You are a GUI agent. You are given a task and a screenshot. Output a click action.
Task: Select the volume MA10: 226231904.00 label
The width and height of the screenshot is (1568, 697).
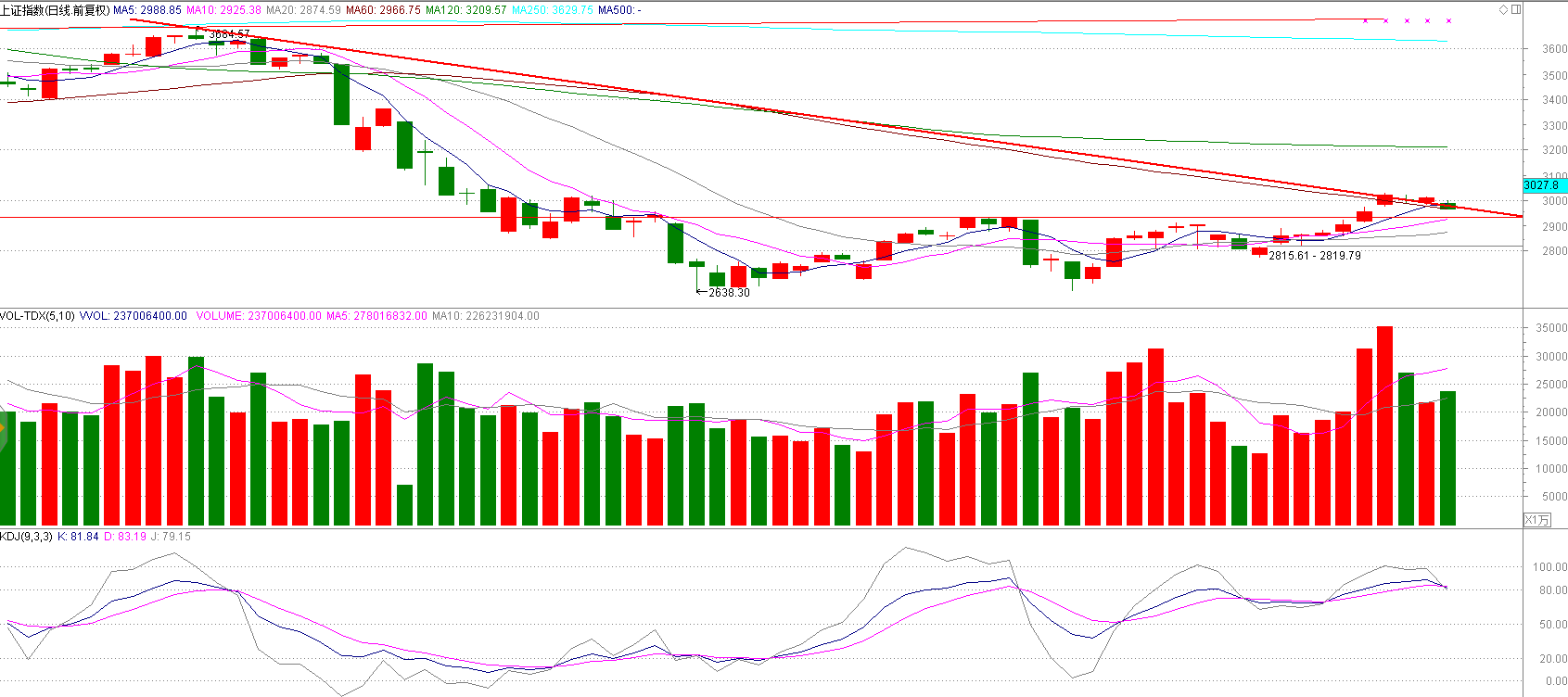pos(486,316)
